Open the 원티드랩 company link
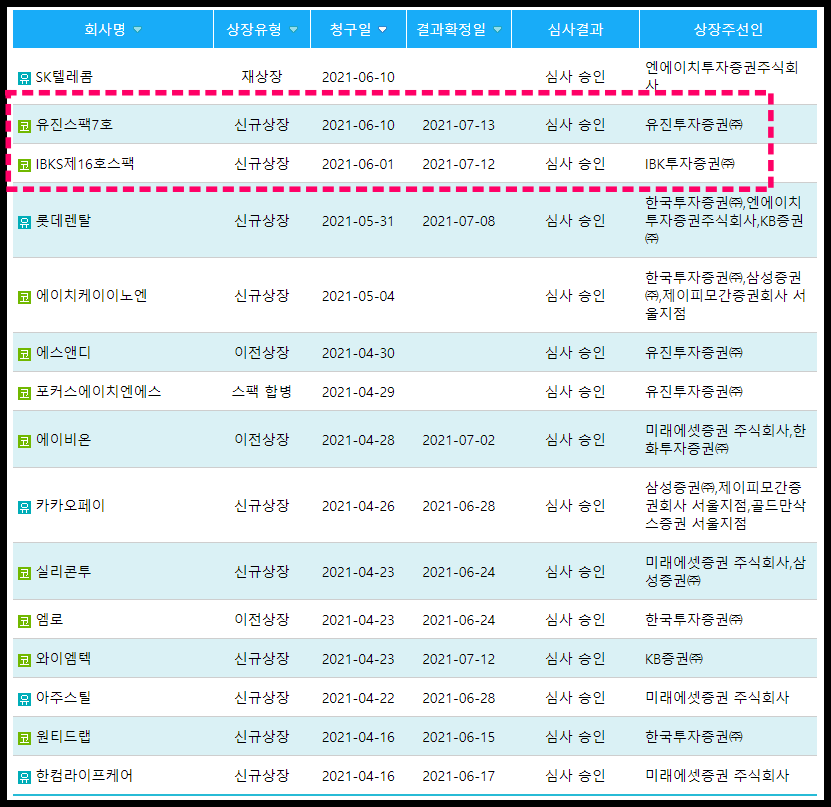Viewport: 831px width, 807px height. pyautogui.click(x=63, y=737)
